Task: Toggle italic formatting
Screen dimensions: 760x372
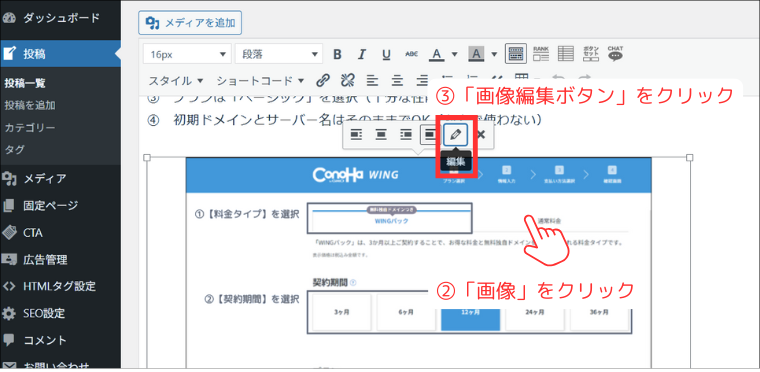Action: 362,54
